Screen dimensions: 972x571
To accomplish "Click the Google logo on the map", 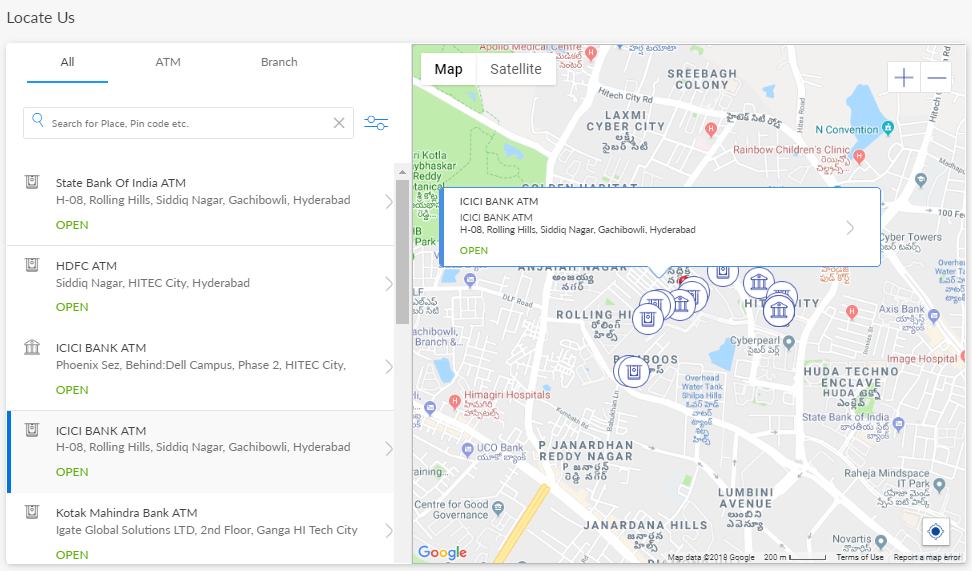I will coord(442,553).
